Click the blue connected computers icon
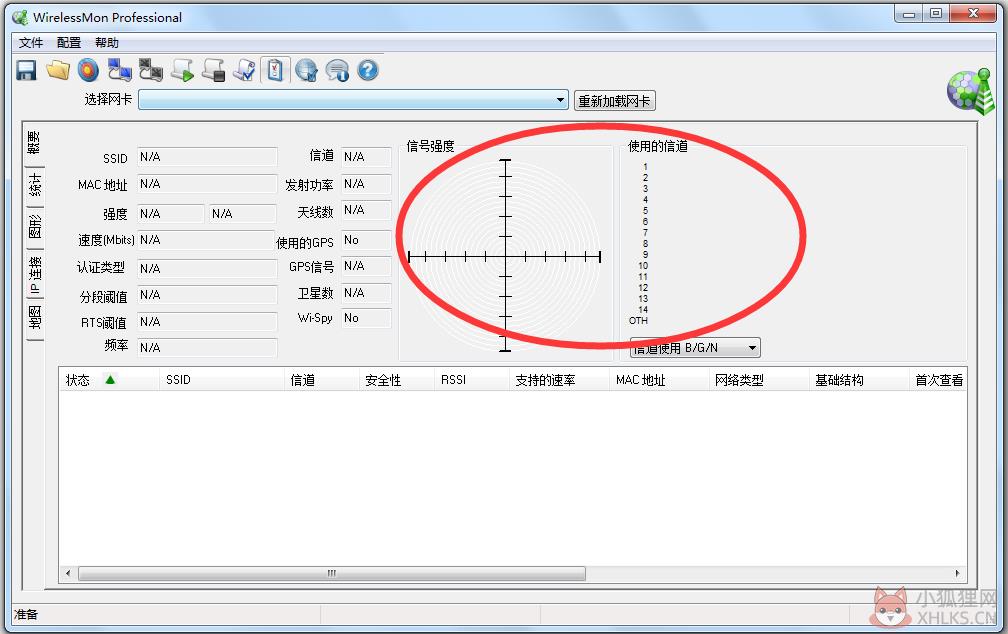The image size is (1008, 634). (120, 70)
